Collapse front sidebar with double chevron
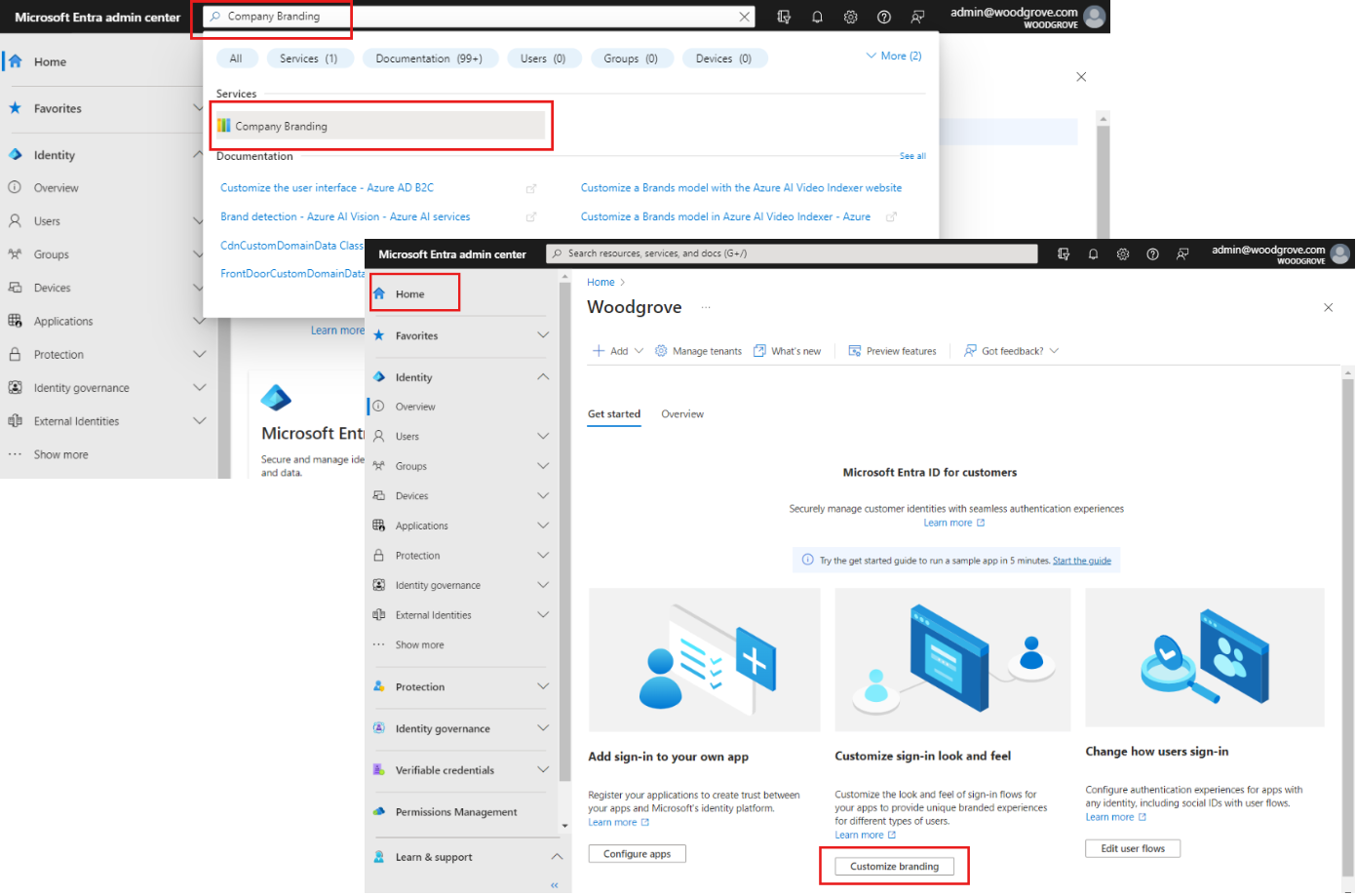 555,885
